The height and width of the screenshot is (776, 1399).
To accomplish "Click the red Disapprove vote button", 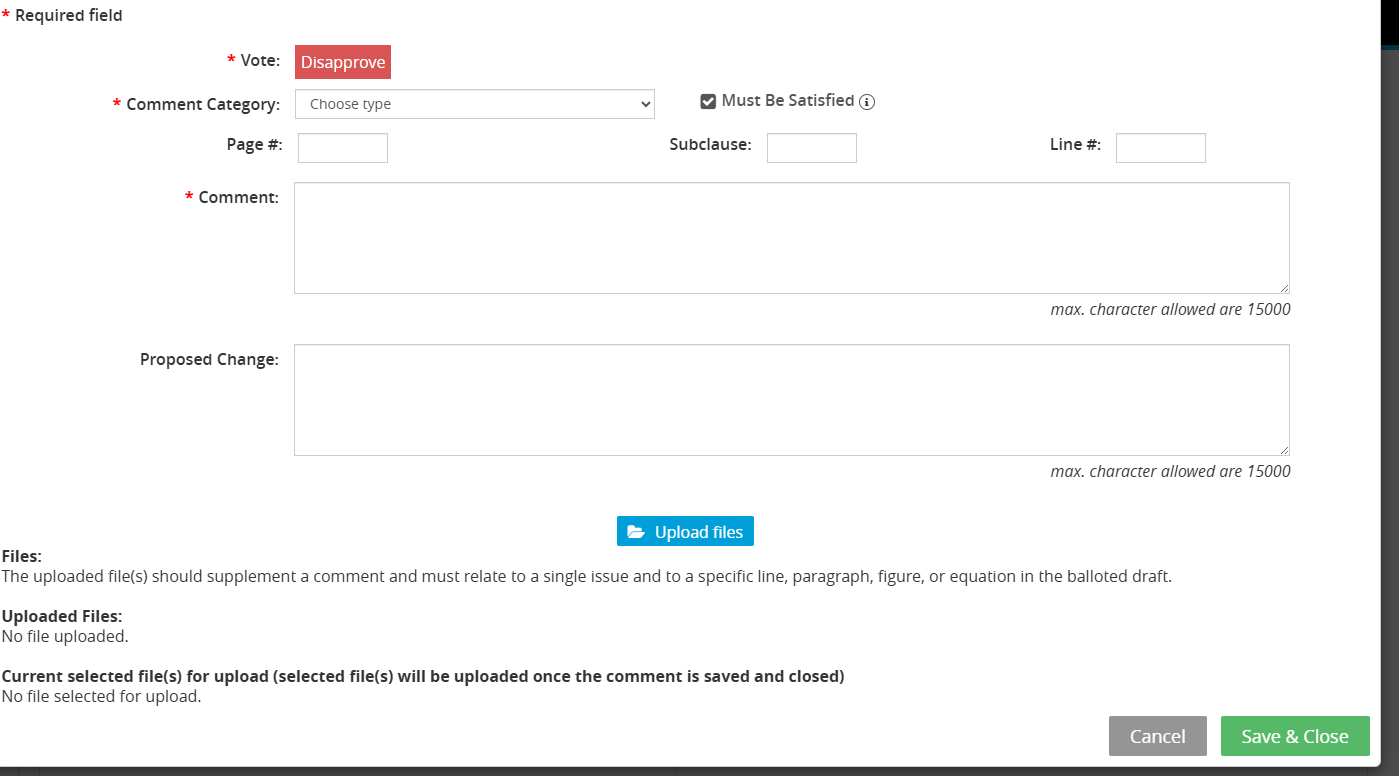I will click(343, 62).
